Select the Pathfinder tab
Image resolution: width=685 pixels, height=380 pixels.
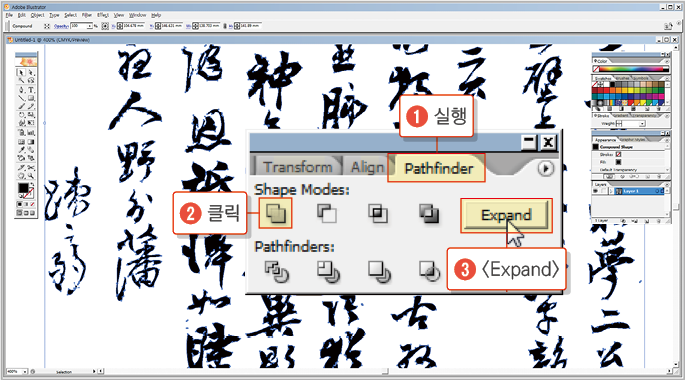click(439, 168)
